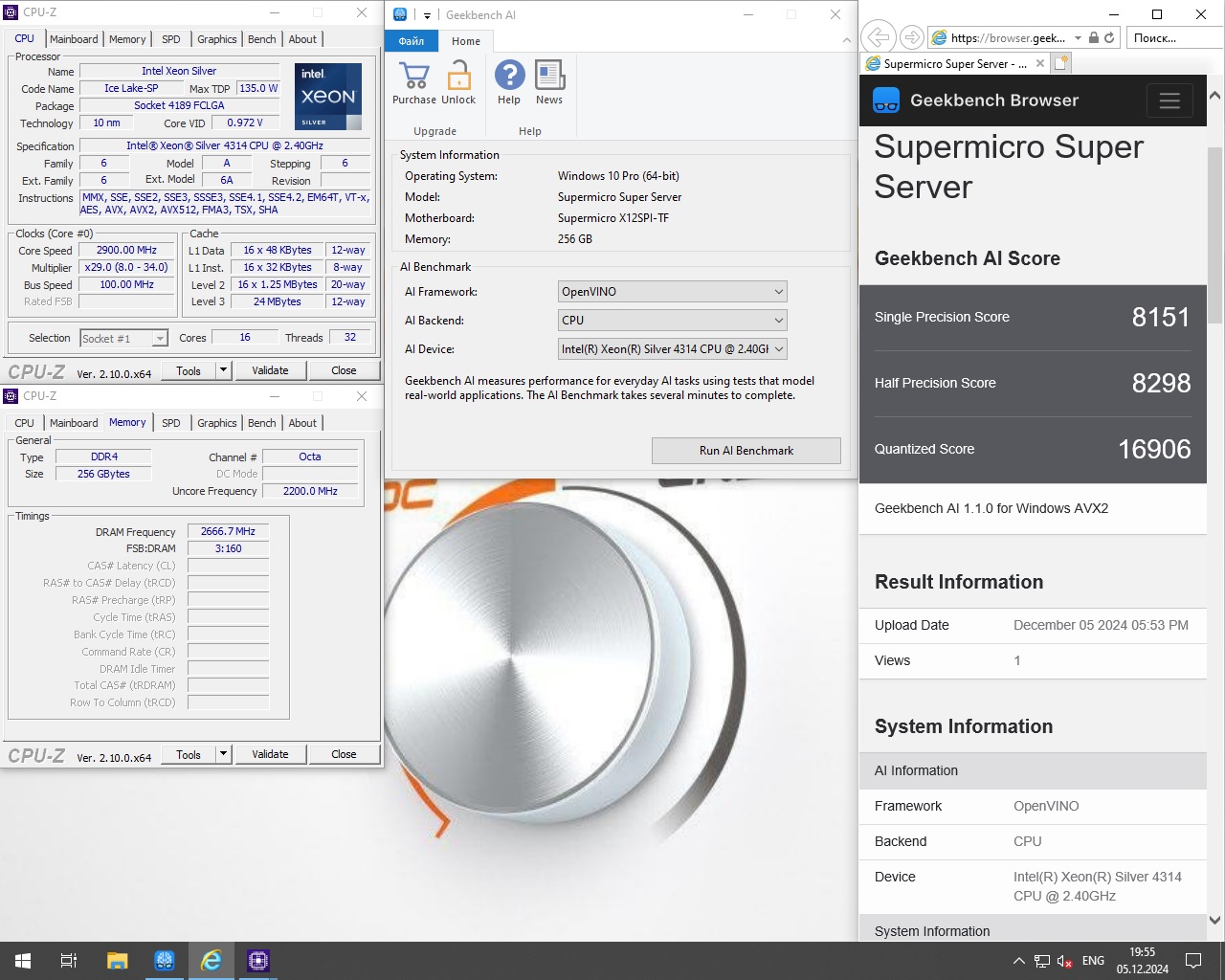Viewport: 1225px width, 980px height.
Task: Open the AI Backend CPU dropdown
Action: [x=672, y=321]
